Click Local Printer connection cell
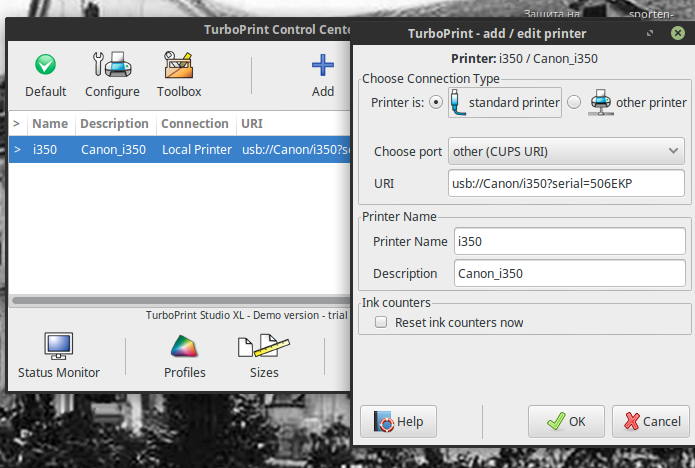Image resolution: width=695 pixels, height=468 pixels. point(197,149)
